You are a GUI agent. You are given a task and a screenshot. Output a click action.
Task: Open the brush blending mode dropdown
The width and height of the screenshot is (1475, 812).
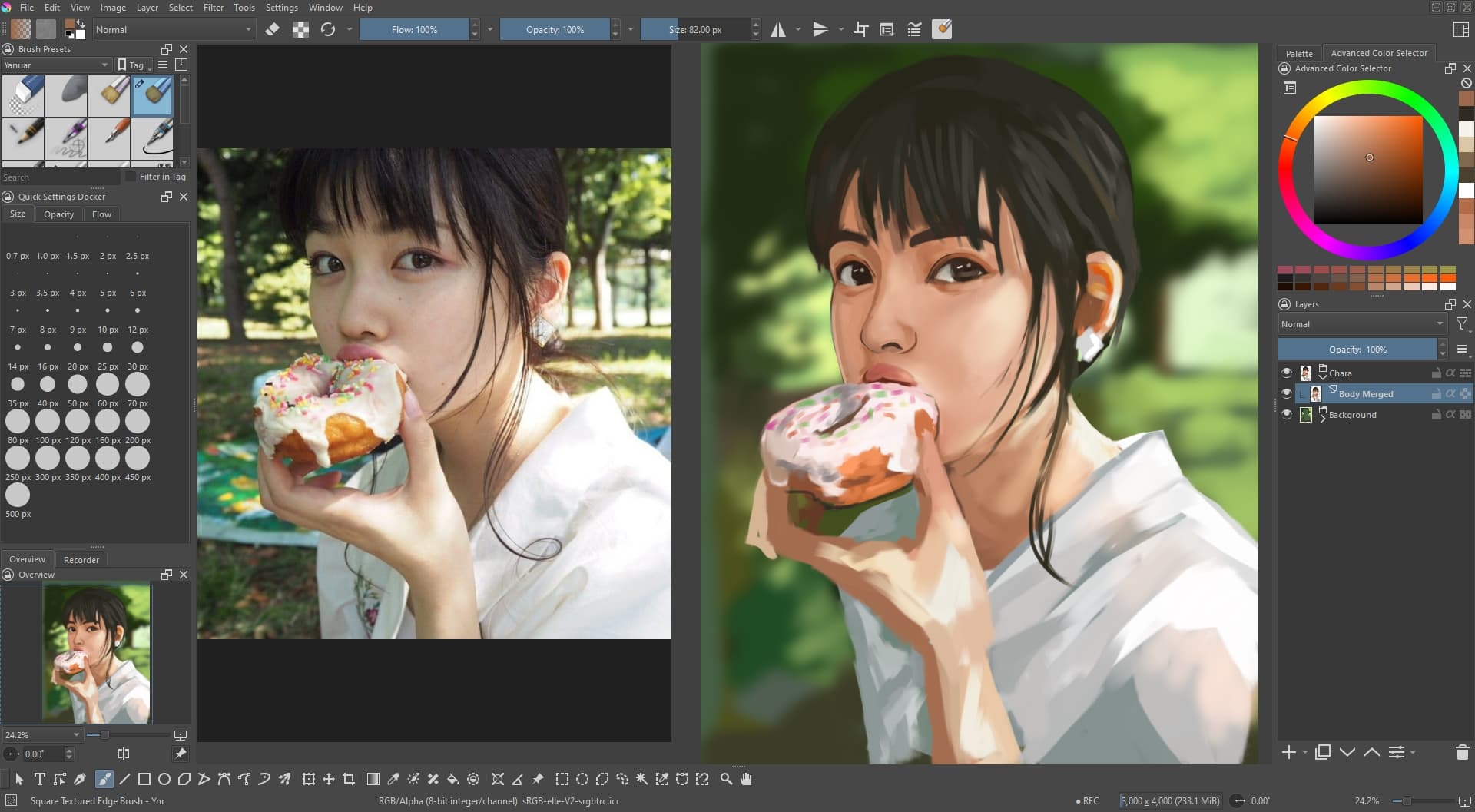point(174,30)
